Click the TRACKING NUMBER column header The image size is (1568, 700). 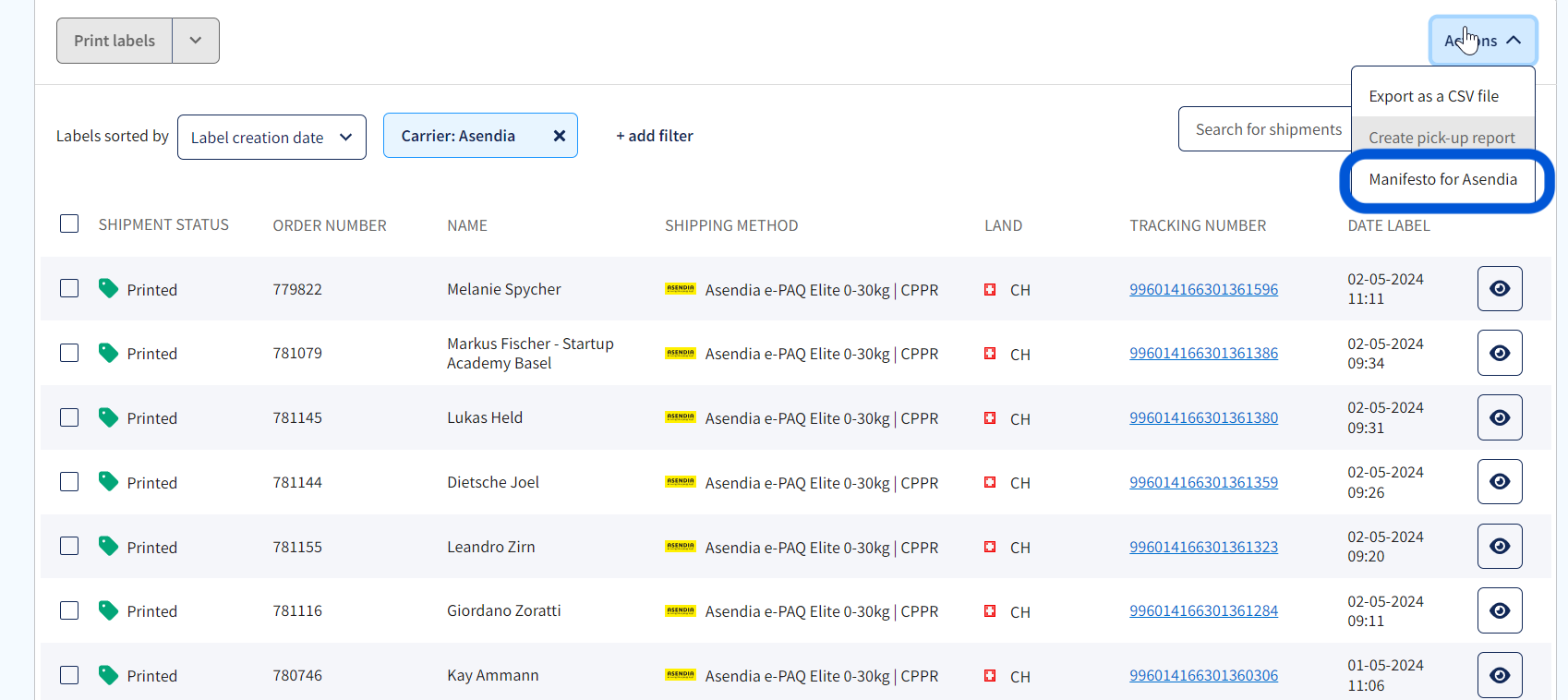(1198, 225)
